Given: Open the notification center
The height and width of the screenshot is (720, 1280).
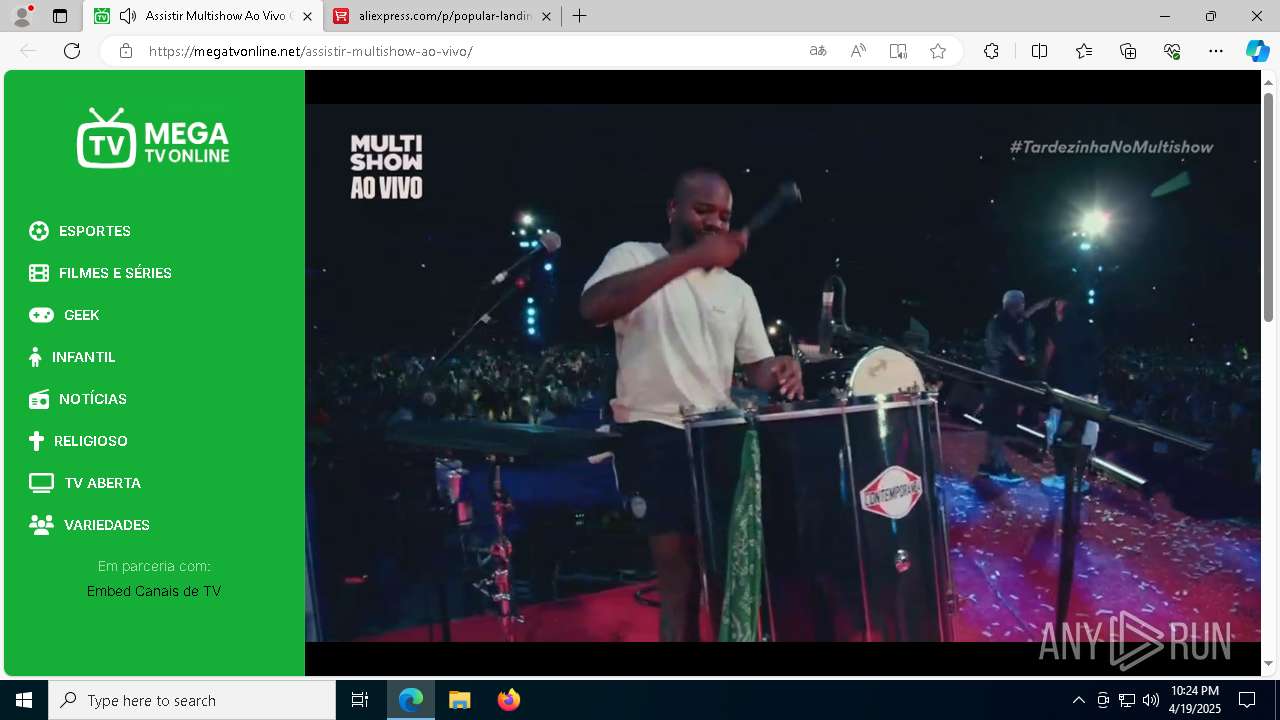Looking at the screenshot, I should tap(1247, 700).
